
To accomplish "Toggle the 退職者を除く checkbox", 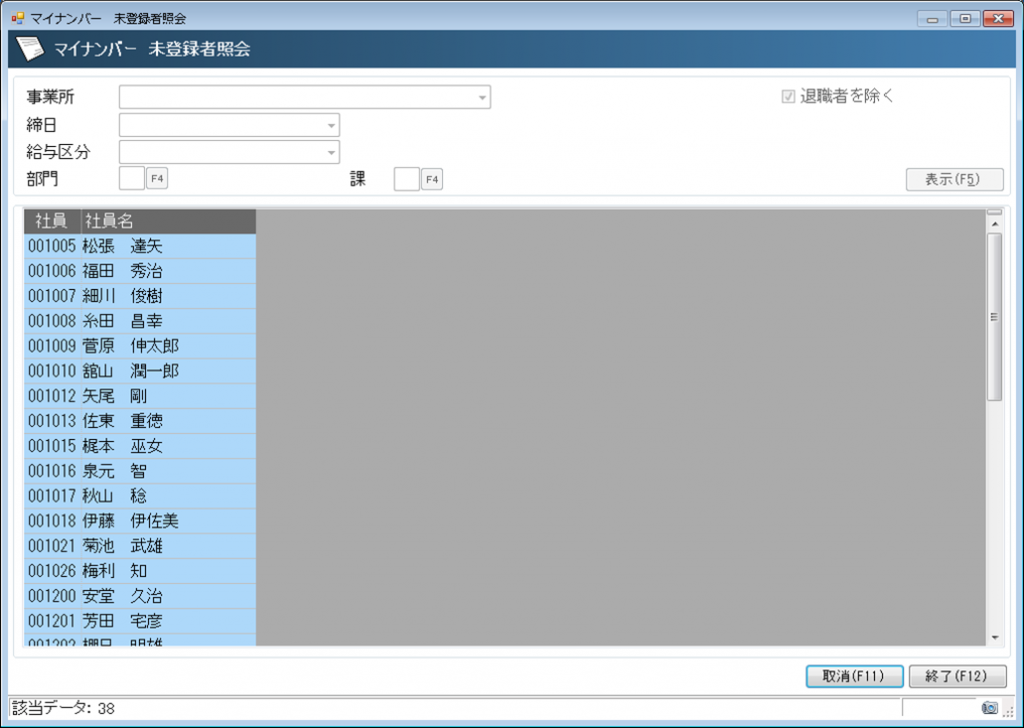I will (788, 97).
